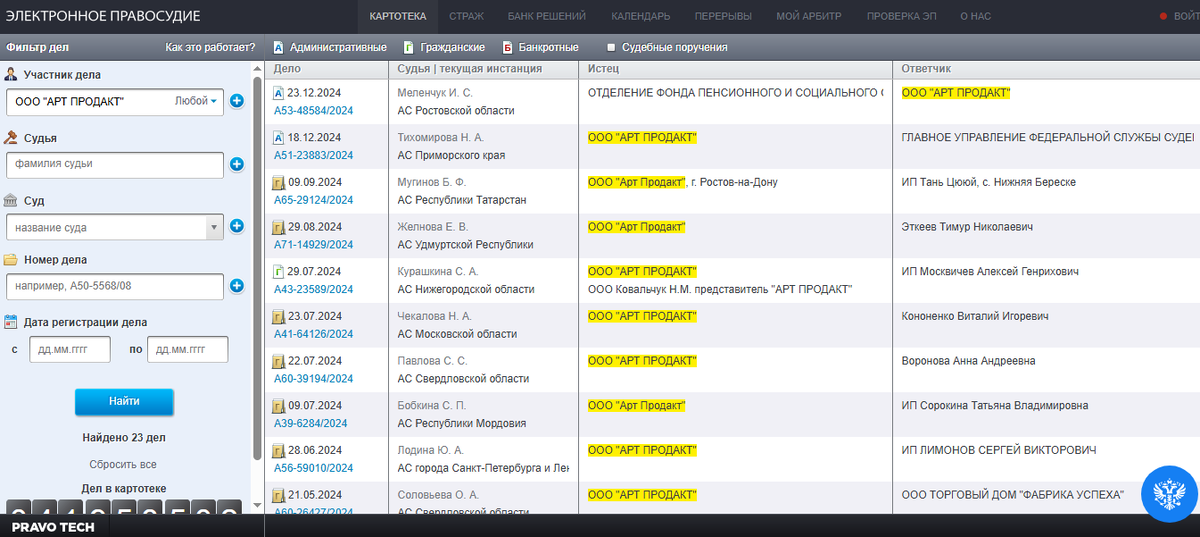
Task: Click the PRAVO TECH footer logo
Action: click(x=53, y=527)
